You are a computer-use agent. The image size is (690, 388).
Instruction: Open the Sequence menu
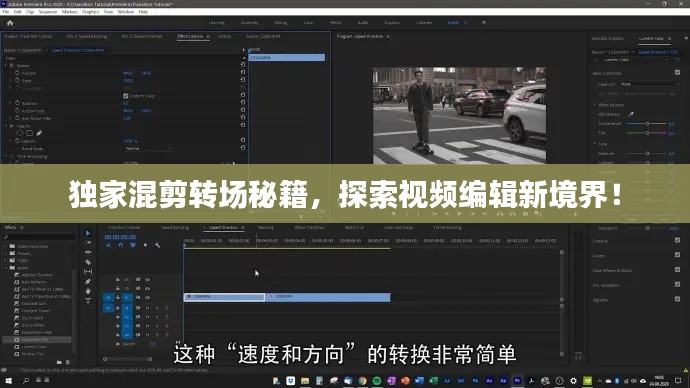click(x=48, y=12)
